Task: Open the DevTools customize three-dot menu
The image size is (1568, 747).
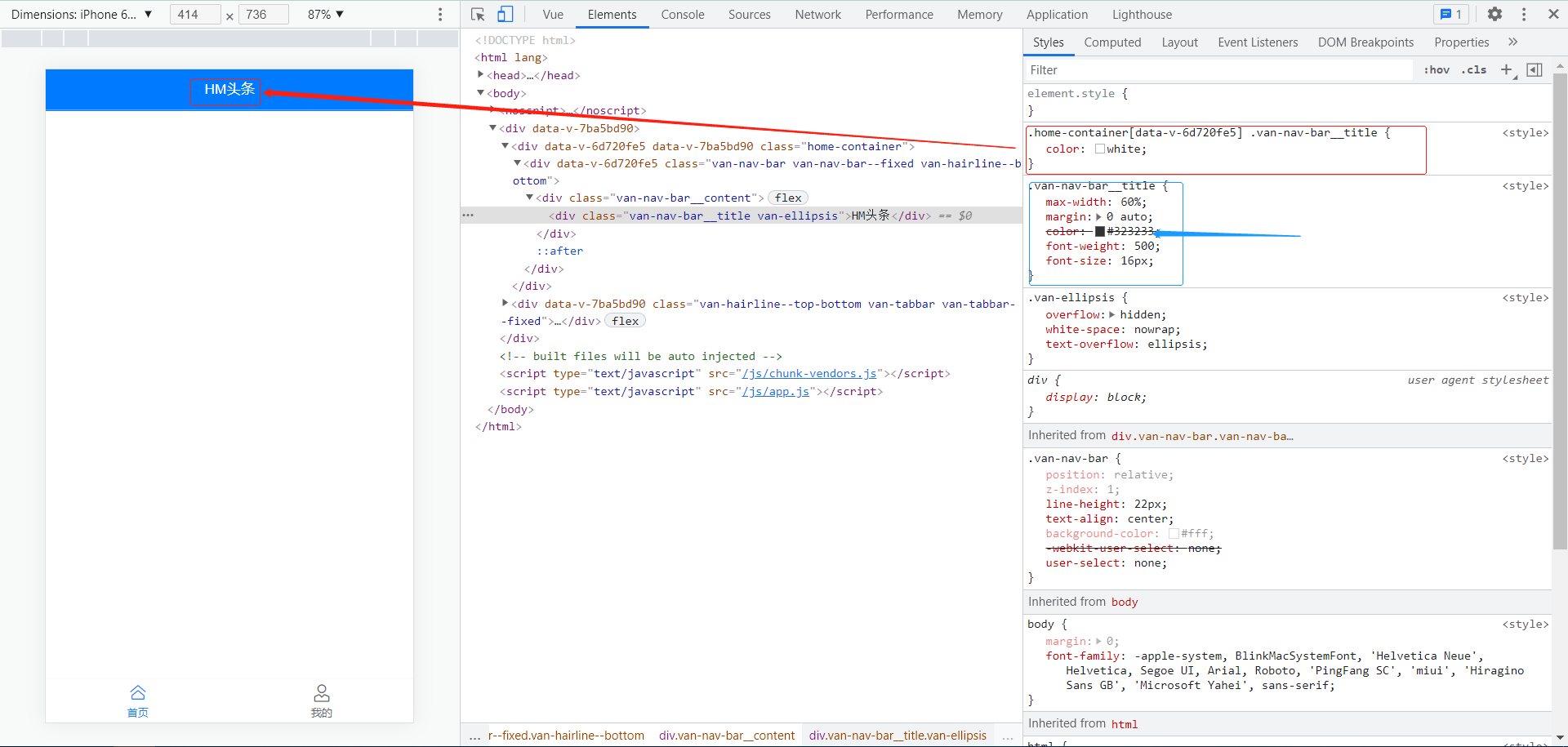Action: click(1524, 15)
